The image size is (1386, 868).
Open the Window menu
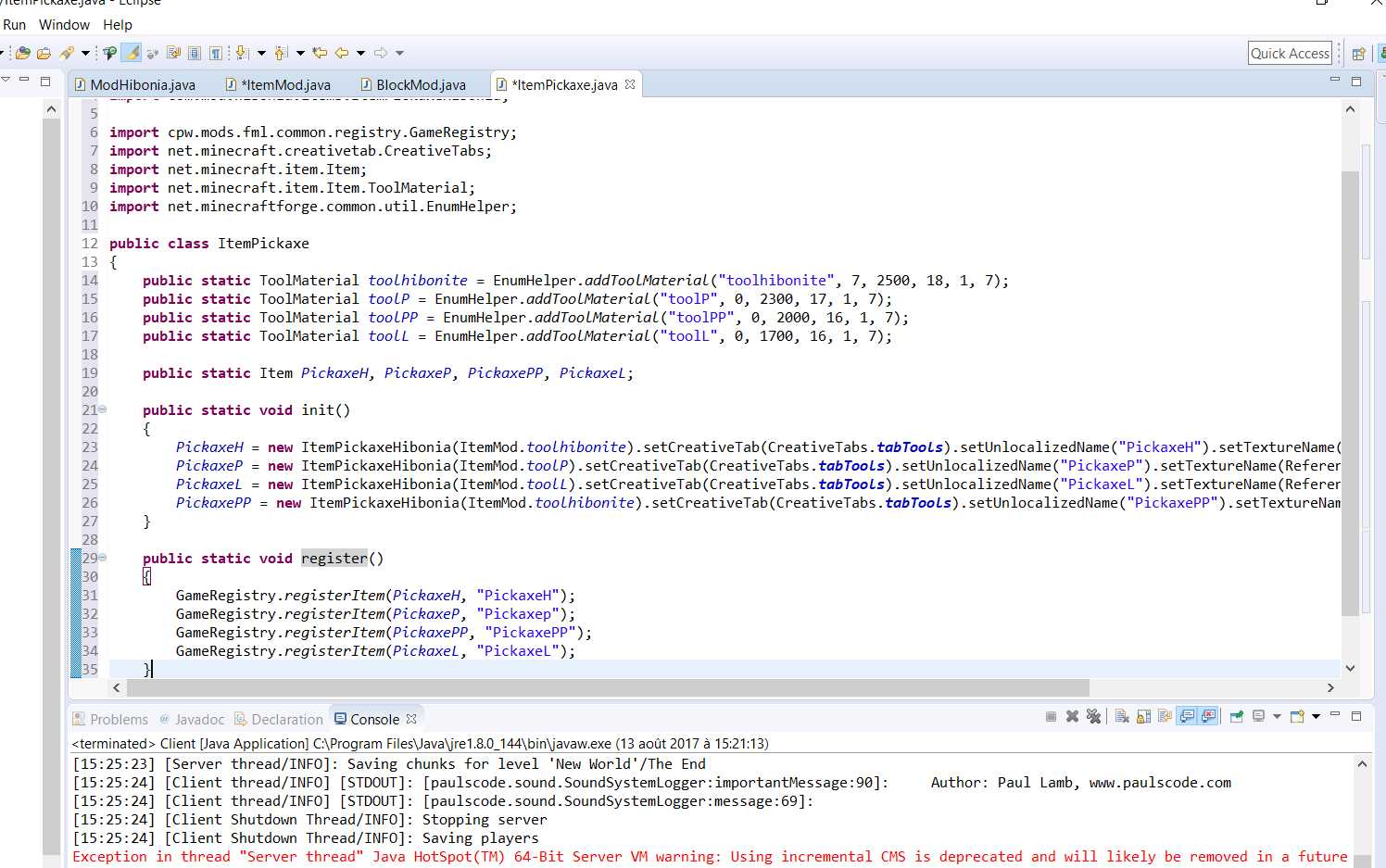click(x=64, y=25)
